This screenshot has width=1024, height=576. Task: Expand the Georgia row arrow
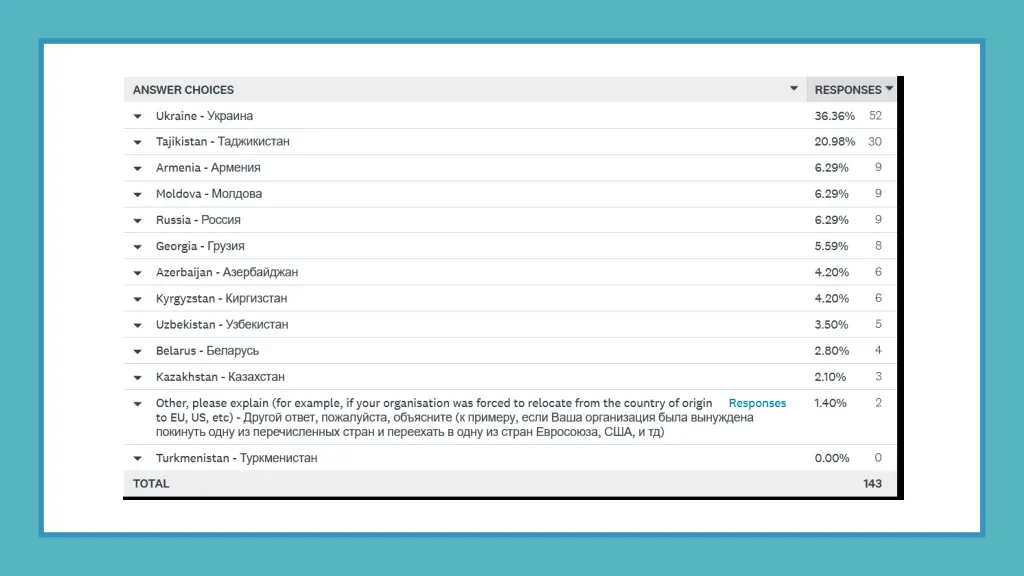[x=138, y=246]
